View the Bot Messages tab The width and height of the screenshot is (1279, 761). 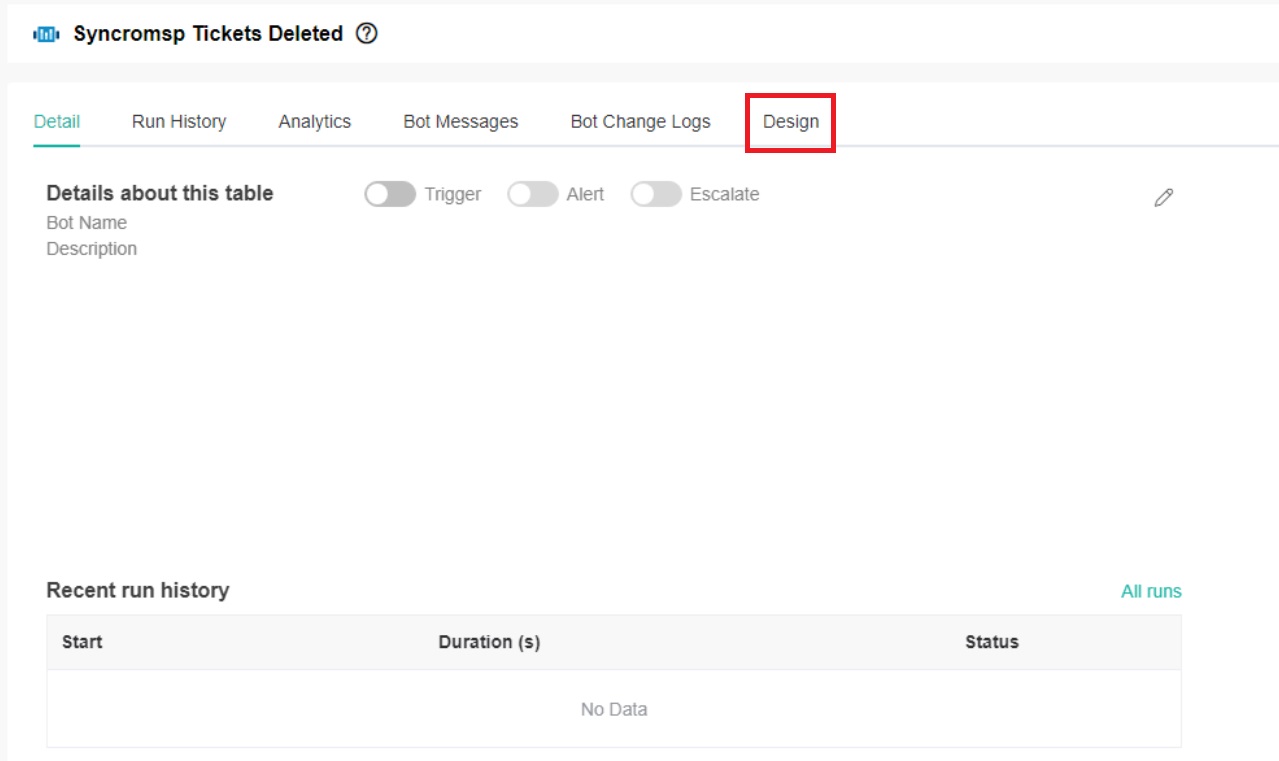click(460, 121)
